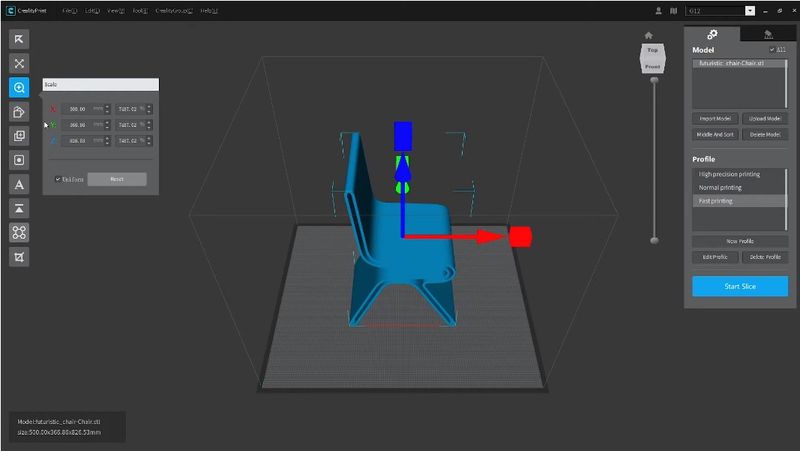Activate the Scale tool
The width and height of the screenshot is (800, 451).
(x=19, y=87)
